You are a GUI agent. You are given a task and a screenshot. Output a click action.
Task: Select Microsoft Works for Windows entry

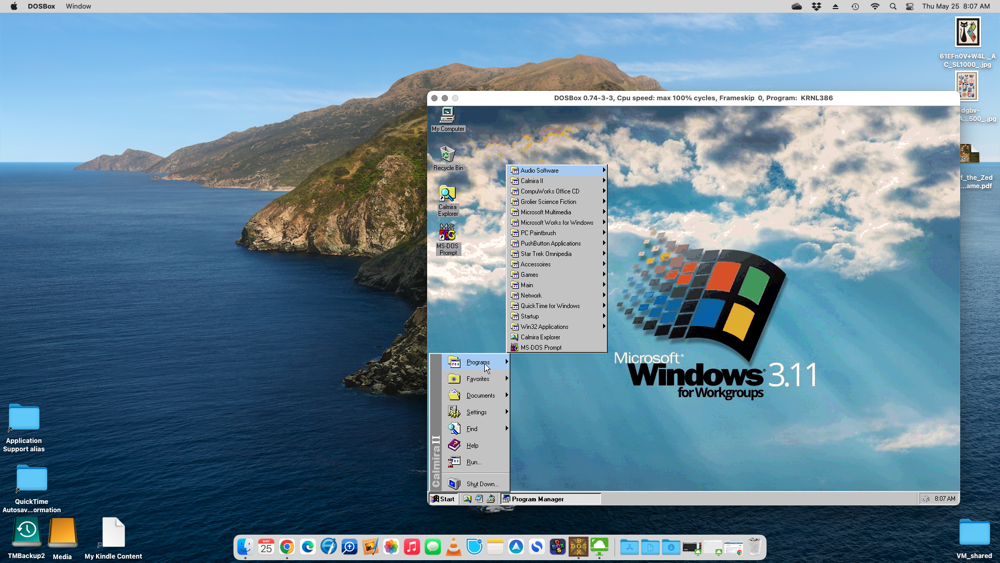click(x=556, y=223)
